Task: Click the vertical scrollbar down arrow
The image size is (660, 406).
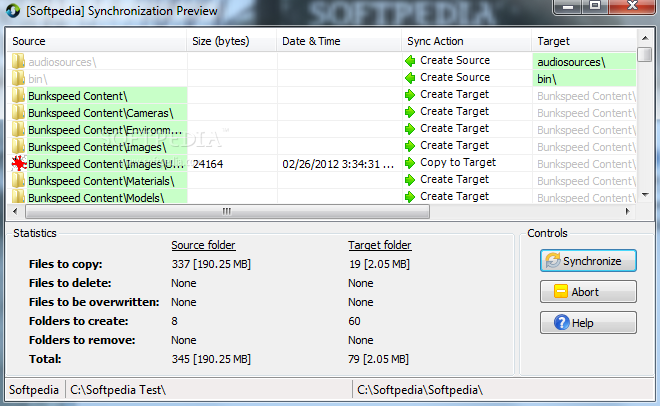Action: [645, 195]
